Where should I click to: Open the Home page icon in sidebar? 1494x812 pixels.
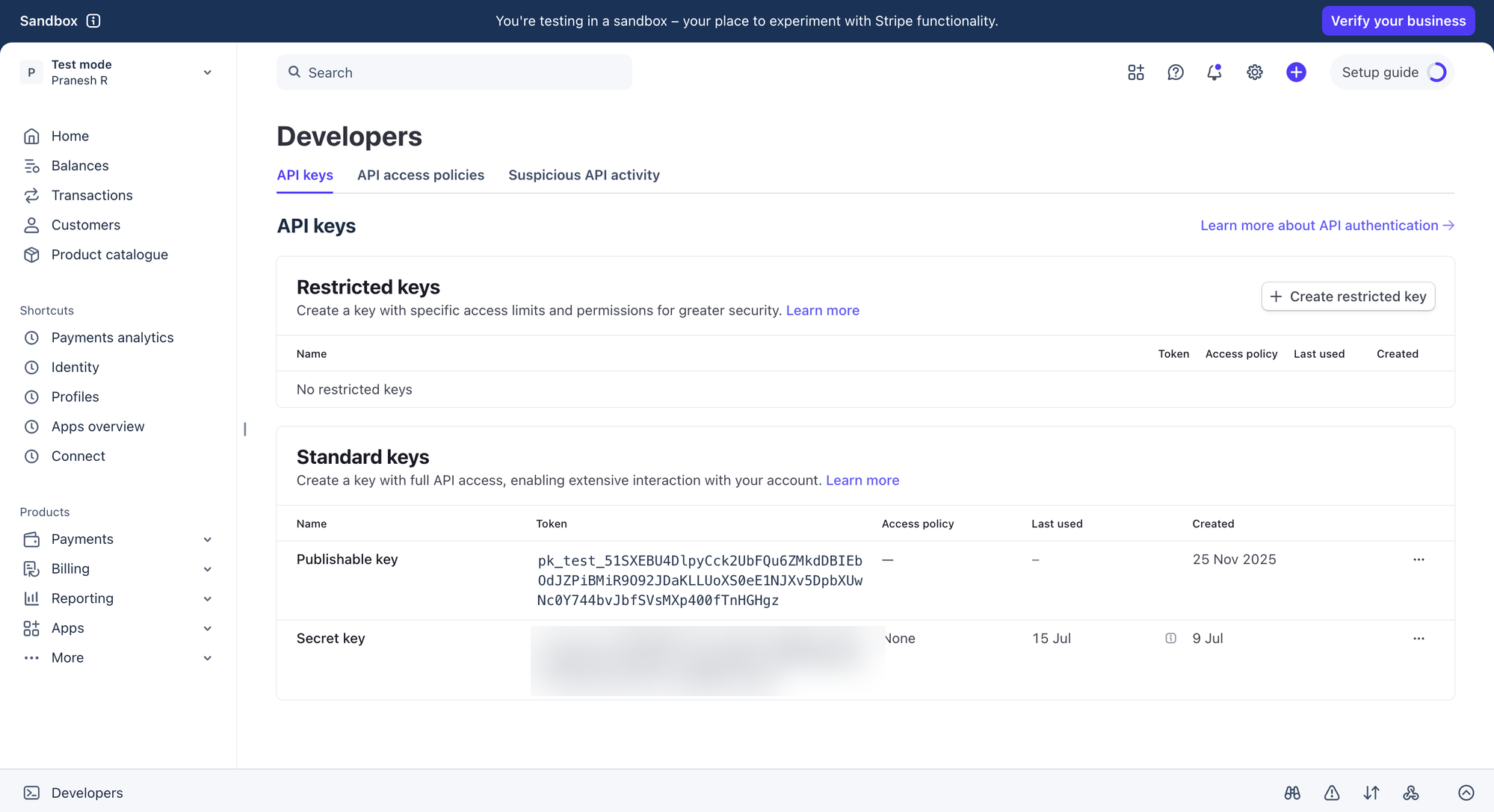coord(31,136)
